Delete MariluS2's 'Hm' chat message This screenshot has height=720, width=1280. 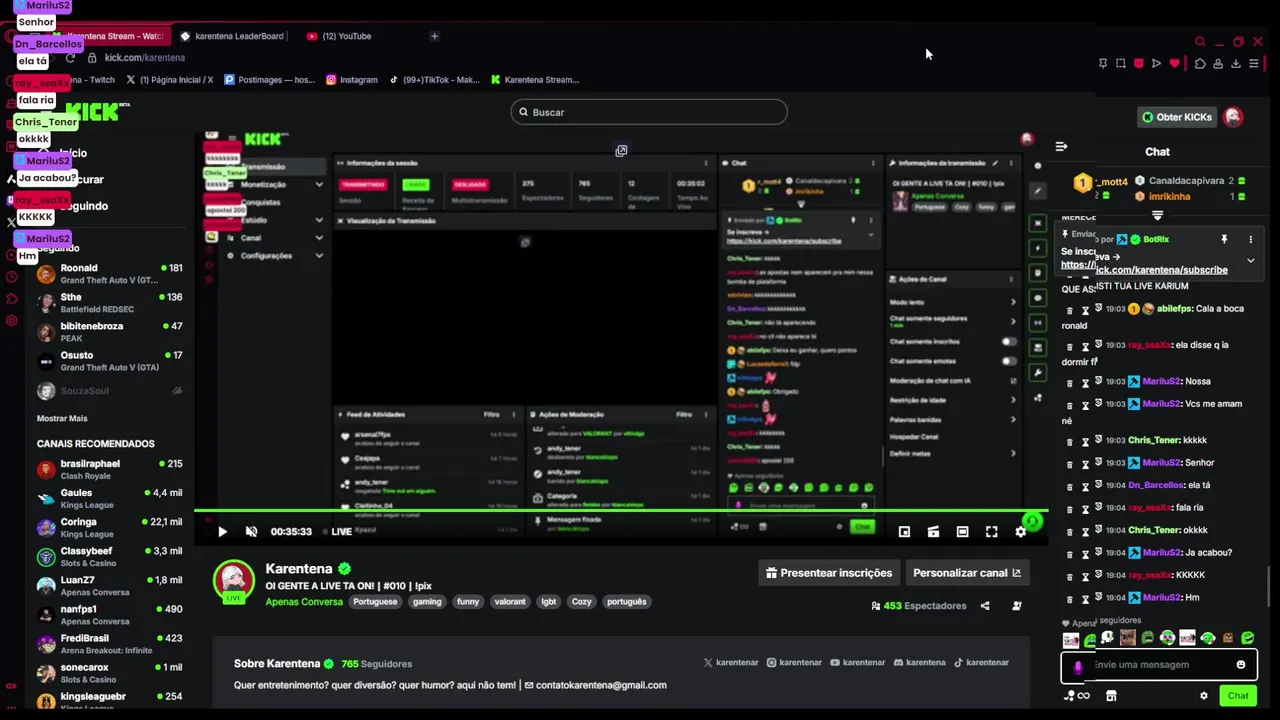tap(1070, 598)
